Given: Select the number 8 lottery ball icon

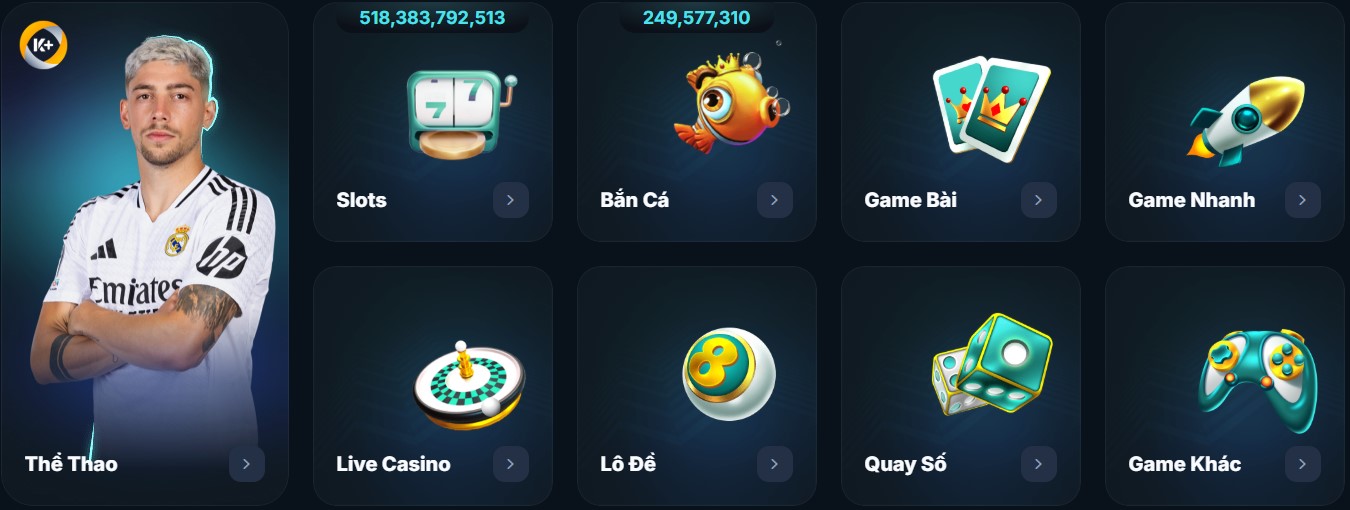Looking at the screenshot, I should [728, 374].
